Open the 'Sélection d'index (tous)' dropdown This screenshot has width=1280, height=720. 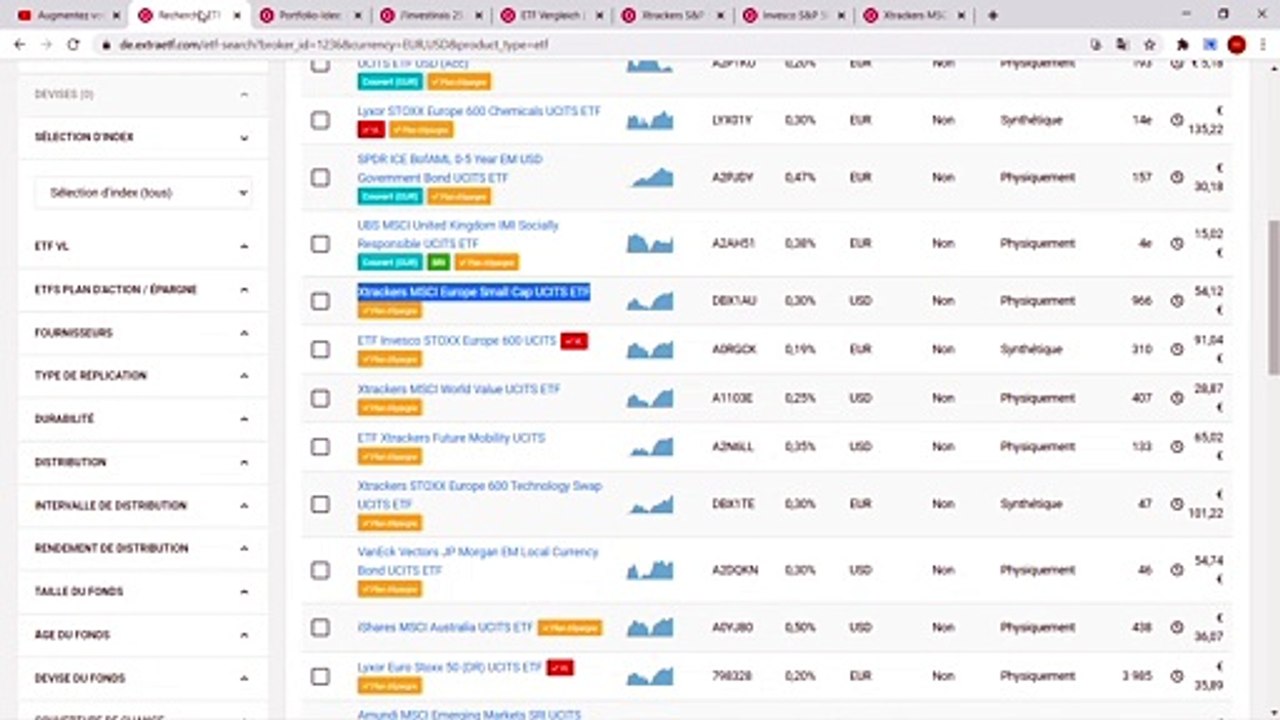coord(143,193)
